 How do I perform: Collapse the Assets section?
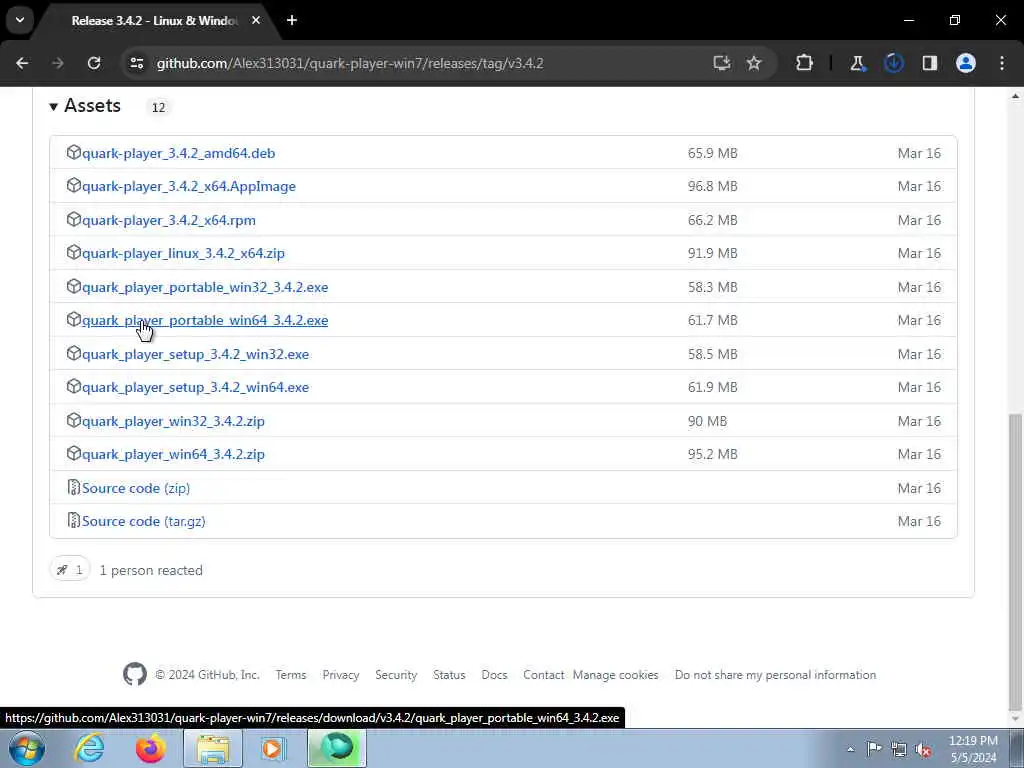85,106
